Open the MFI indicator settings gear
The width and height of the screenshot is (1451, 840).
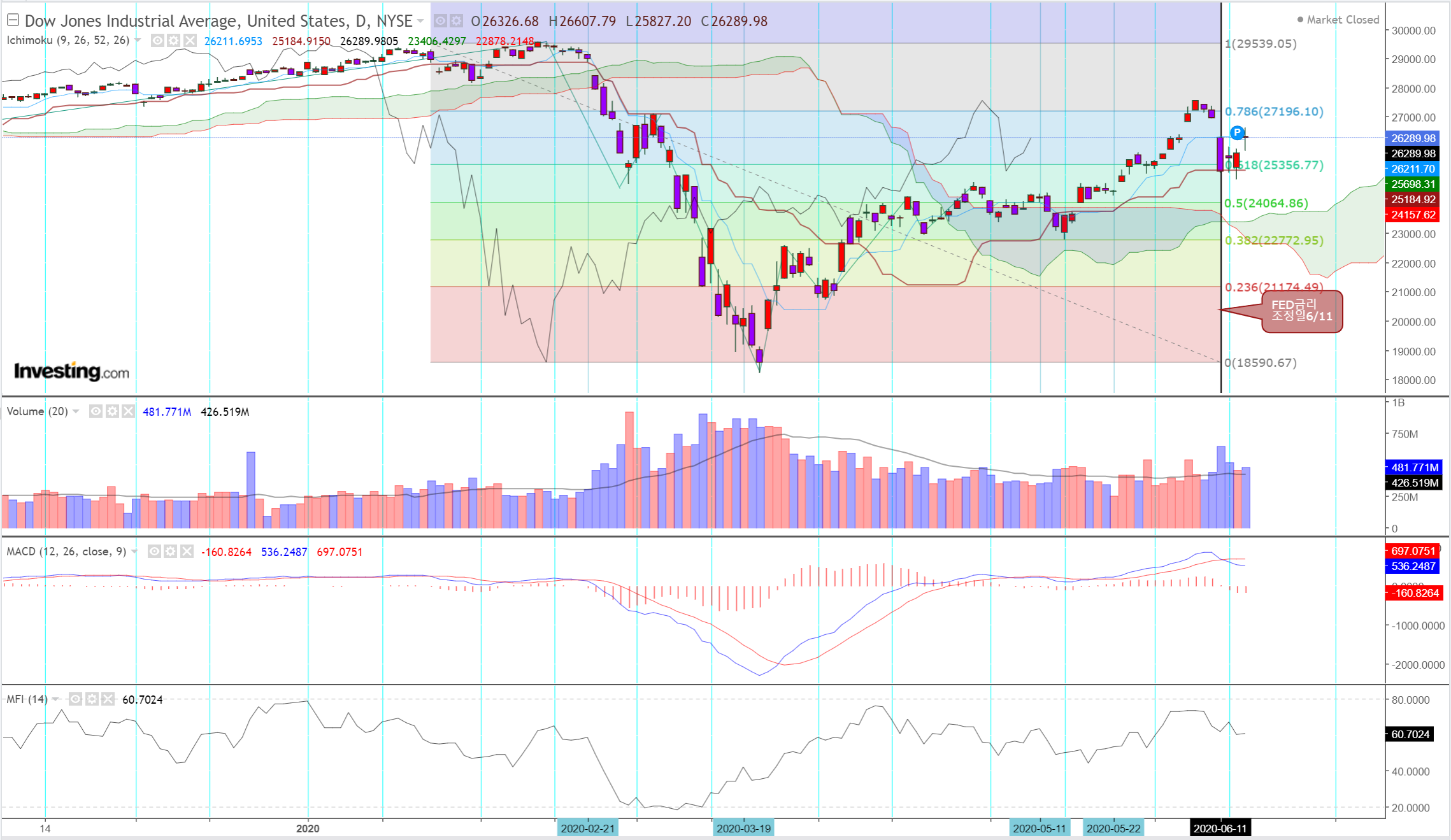(x=92, y=699)
